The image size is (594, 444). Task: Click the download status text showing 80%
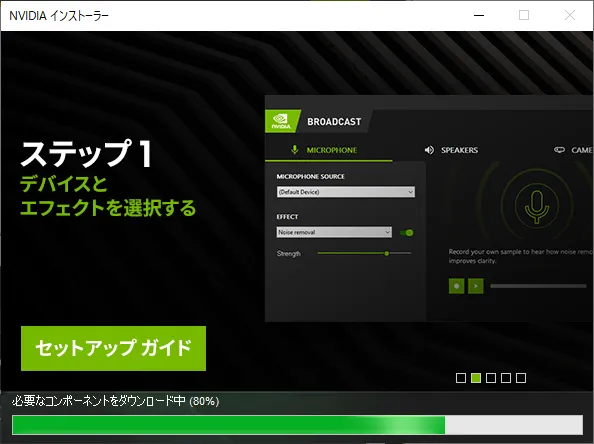[116, 401]
